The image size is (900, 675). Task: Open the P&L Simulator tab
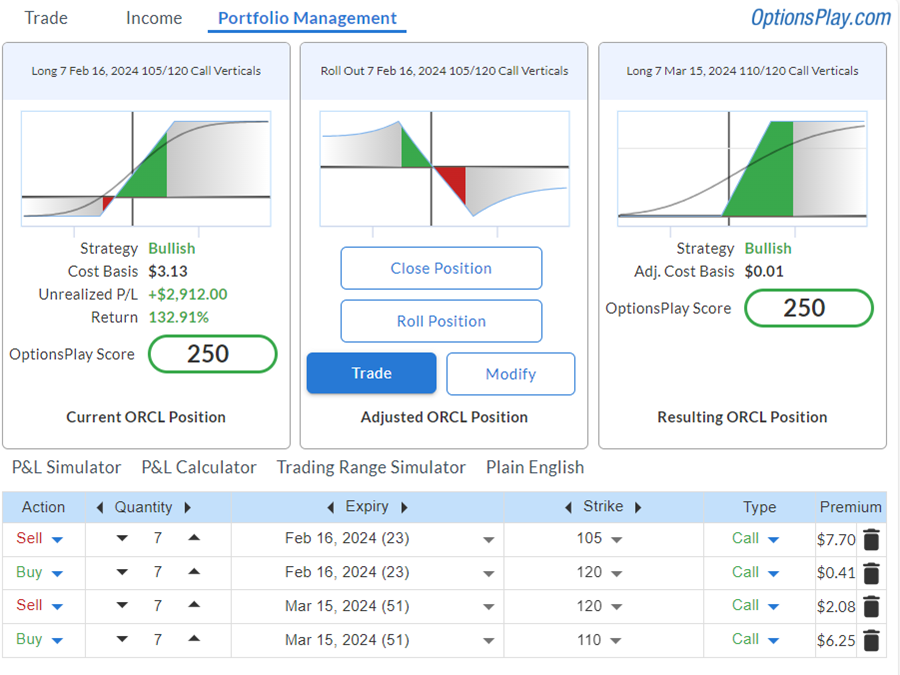click(67, 467)
